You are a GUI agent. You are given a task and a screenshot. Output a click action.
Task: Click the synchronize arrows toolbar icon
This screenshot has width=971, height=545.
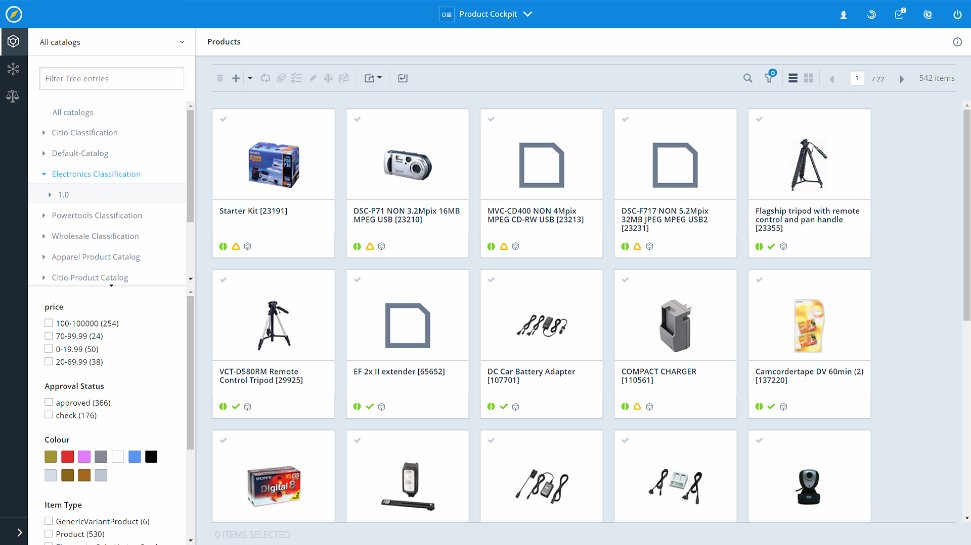coord(265,78)
